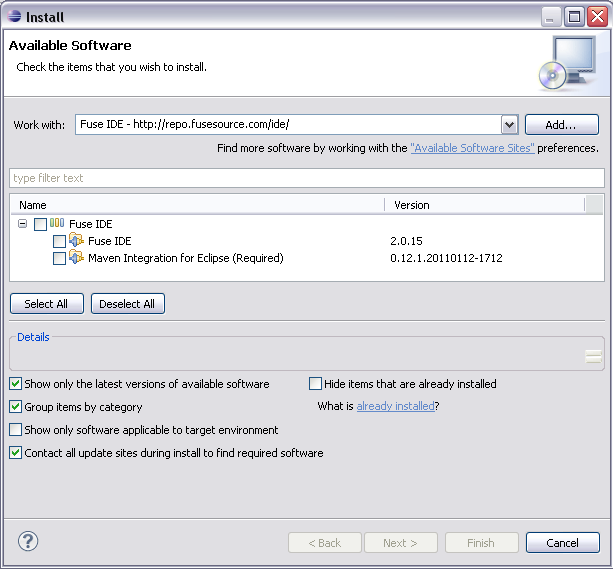Click the already installed link

coord(395,407)
